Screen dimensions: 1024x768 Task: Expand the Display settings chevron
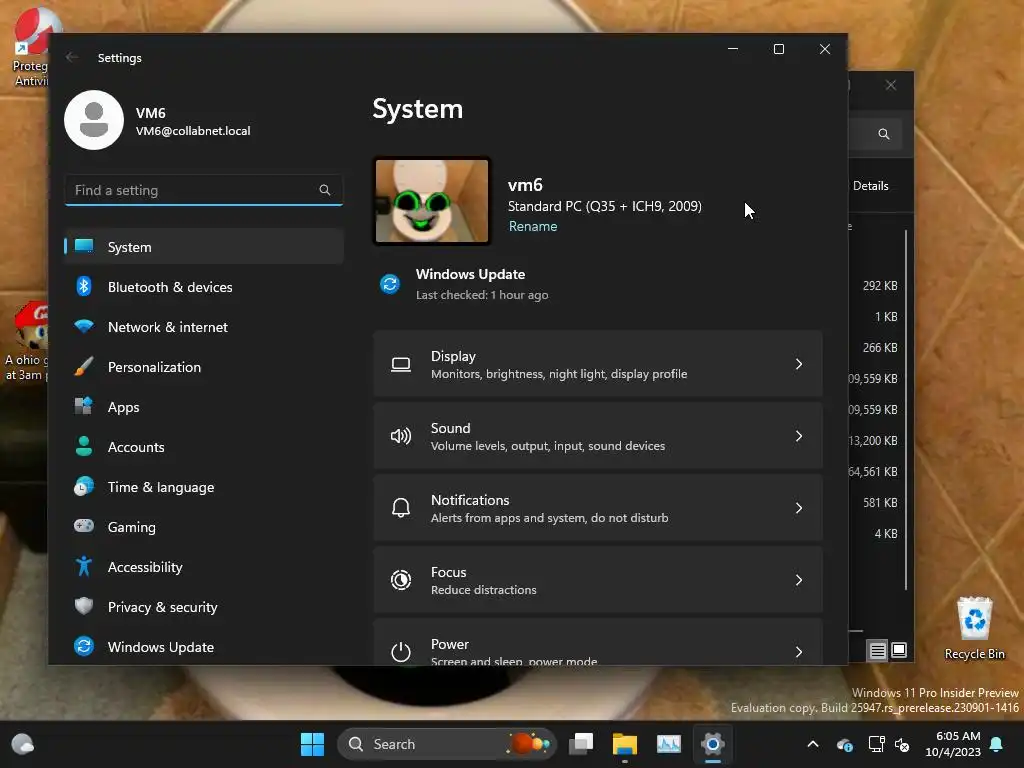click(799, 364)
